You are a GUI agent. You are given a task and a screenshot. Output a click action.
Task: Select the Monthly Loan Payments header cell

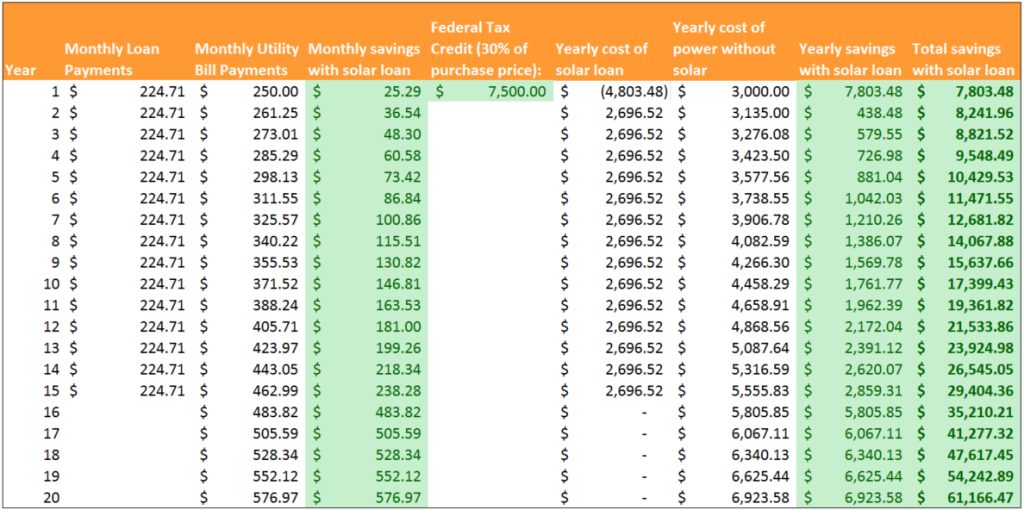112,59
